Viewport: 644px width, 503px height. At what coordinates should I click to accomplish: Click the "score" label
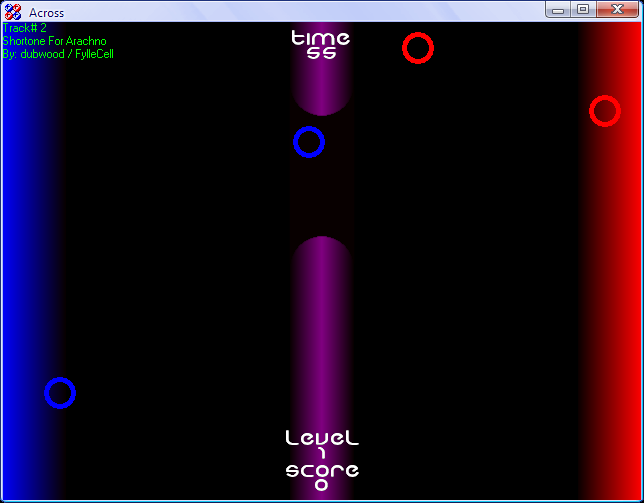pos(321,470)
